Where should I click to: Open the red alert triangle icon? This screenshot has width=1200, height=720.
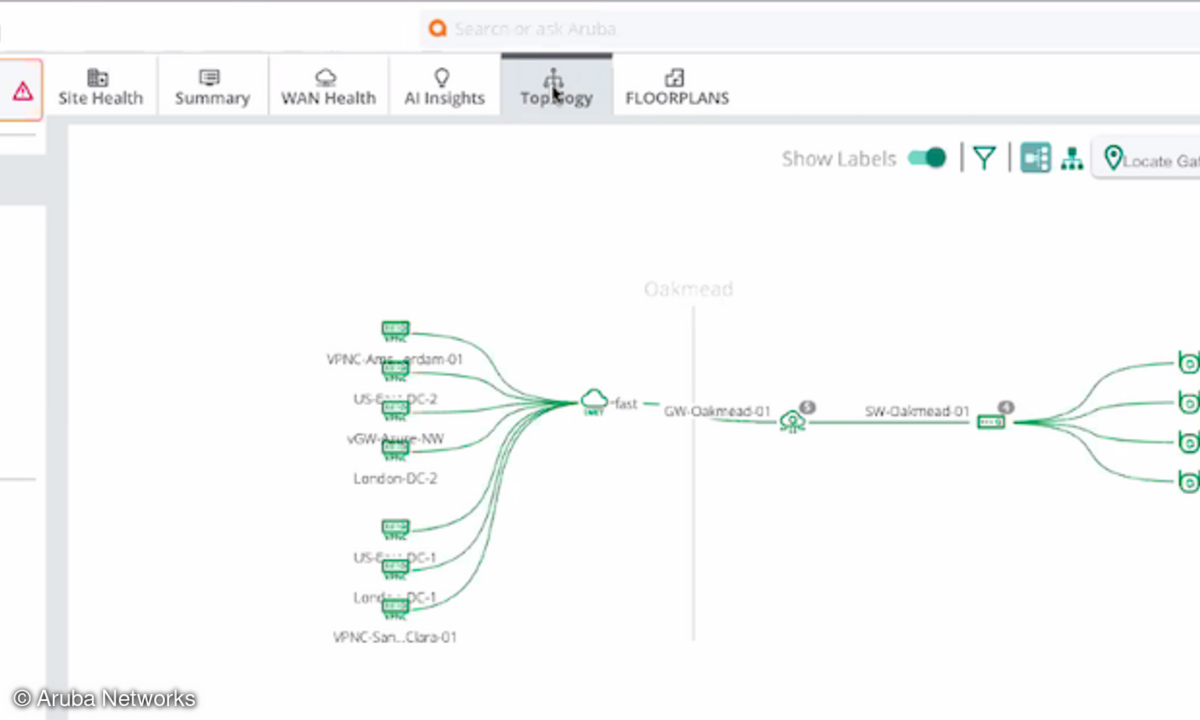pyautogui.click(x=23, y=91)
